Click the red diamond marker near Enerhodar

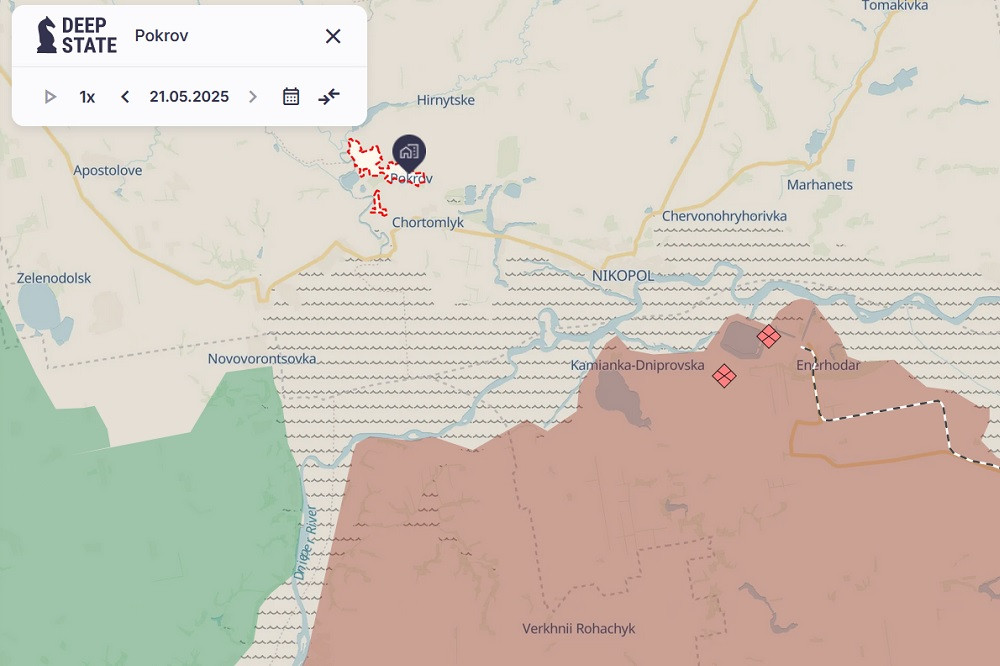click(x=768, y=336)
